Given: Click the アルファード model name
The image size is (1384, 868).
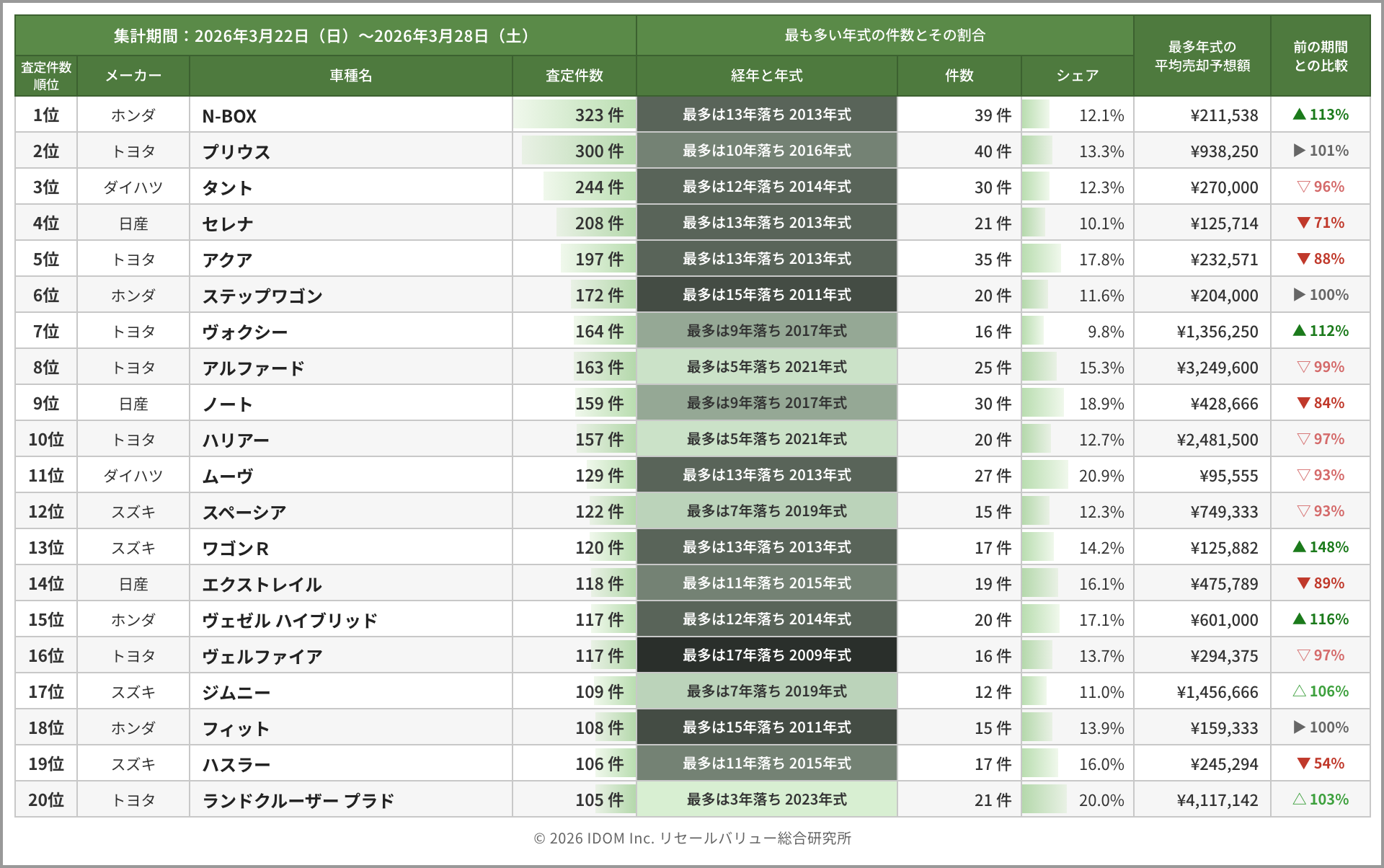Looking at the screenshot, I should (x=253, y=368).
